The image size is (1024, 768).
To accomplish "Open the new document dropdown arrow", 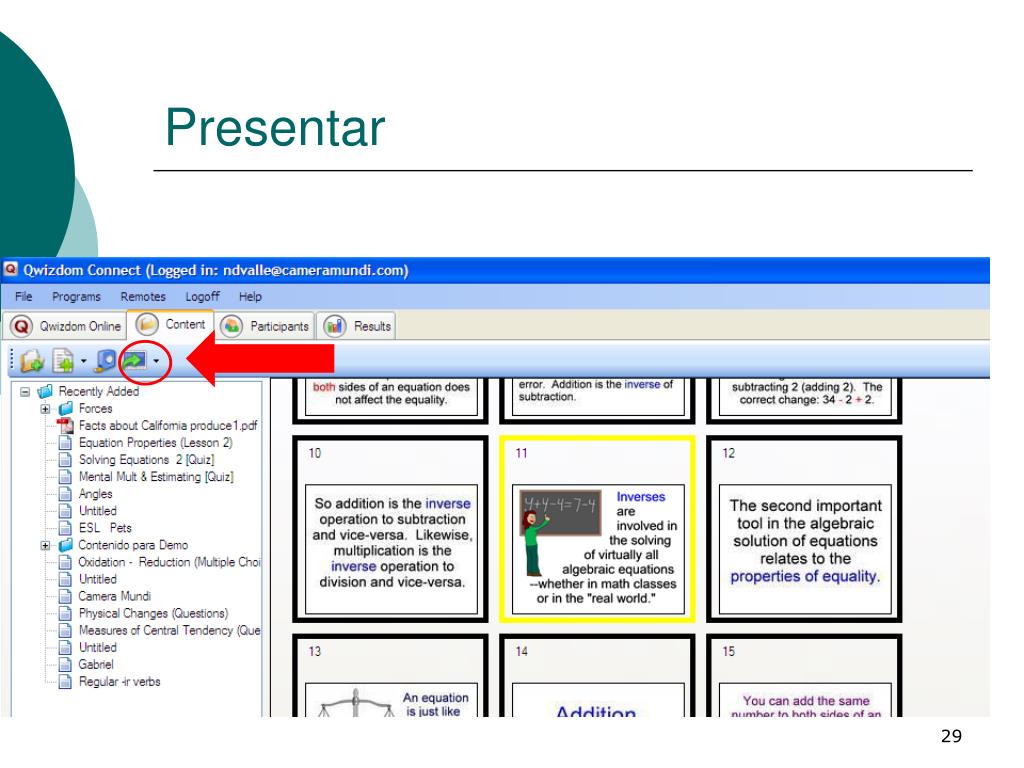I will click(x=84, y=361).
